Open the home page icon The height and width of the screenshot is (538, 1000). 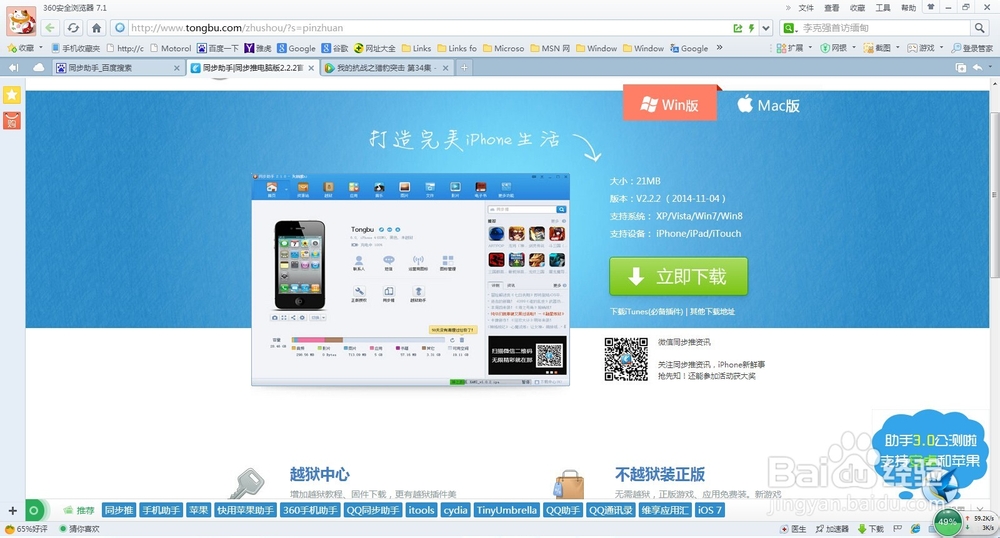[x=96, y=28]
